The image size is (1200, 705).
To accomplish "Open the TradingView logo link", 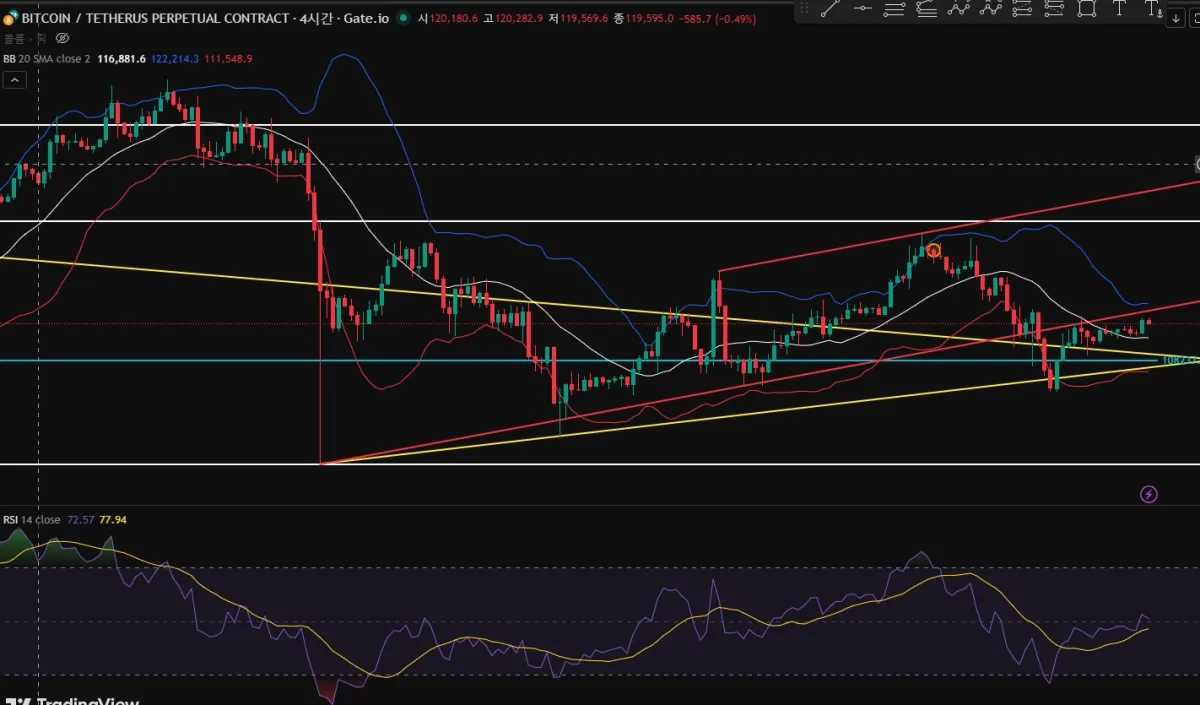I will (x=72, y=701).
